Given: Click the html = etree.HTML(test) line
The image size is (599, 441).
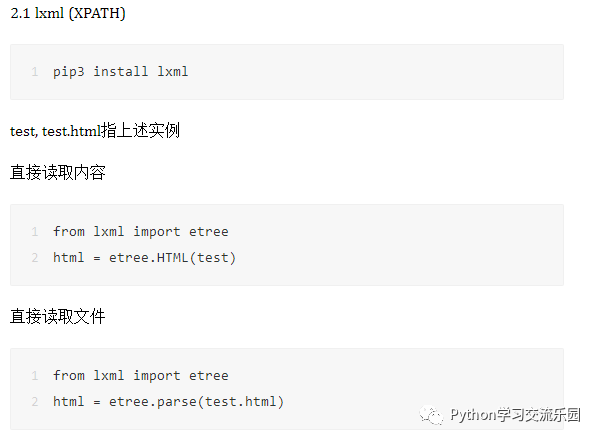Looking at the screenshot, I should click(x=144, y=258).
